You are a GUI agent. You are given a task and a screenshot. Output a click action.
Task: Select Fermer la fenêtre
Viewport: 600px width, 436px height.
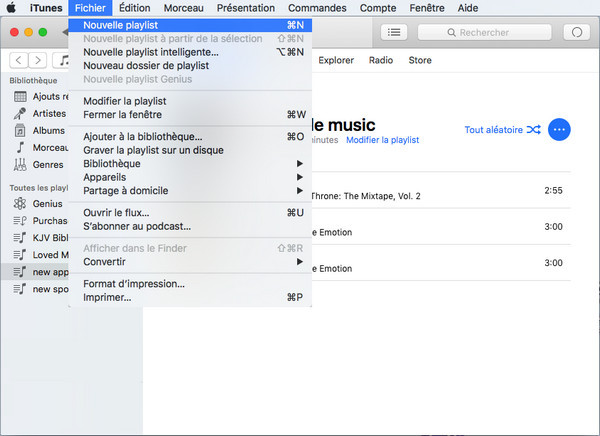point(190,114)
